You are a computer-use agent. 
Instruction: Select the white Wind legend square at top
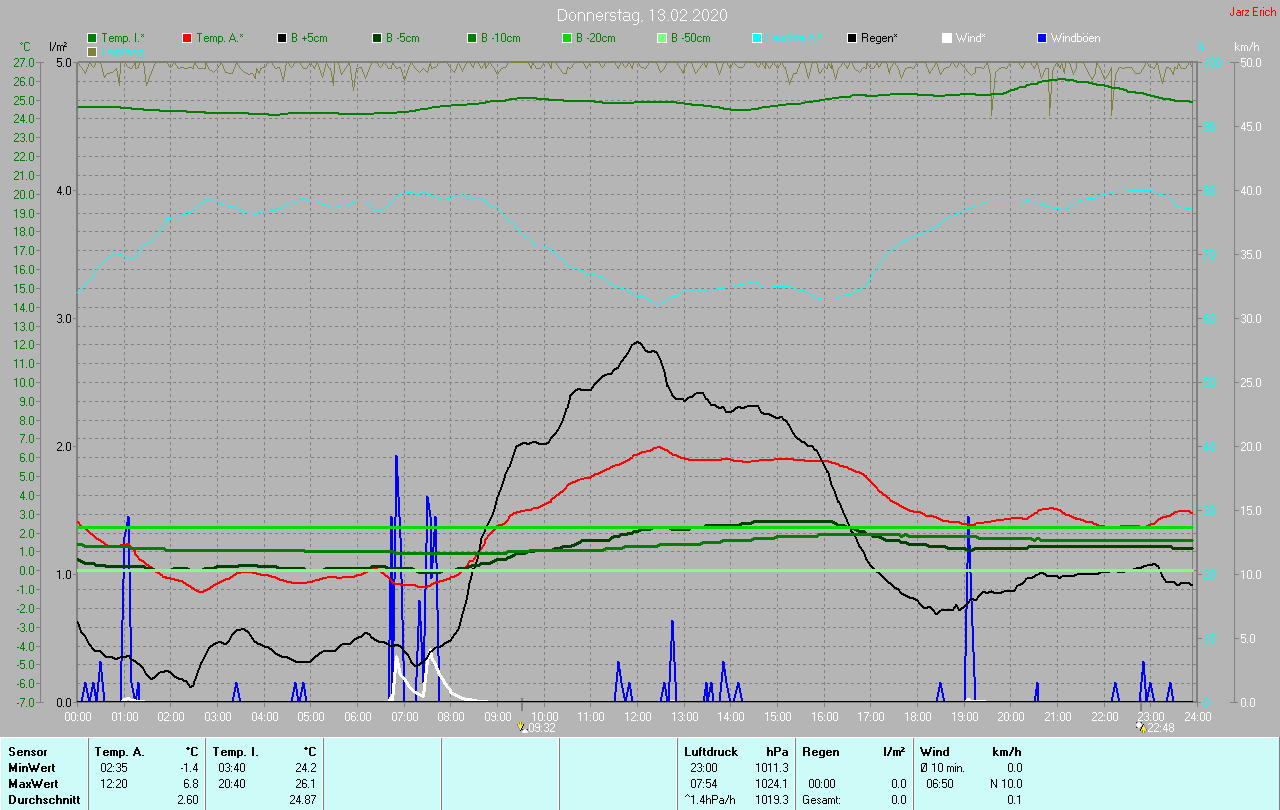(947, 38)
